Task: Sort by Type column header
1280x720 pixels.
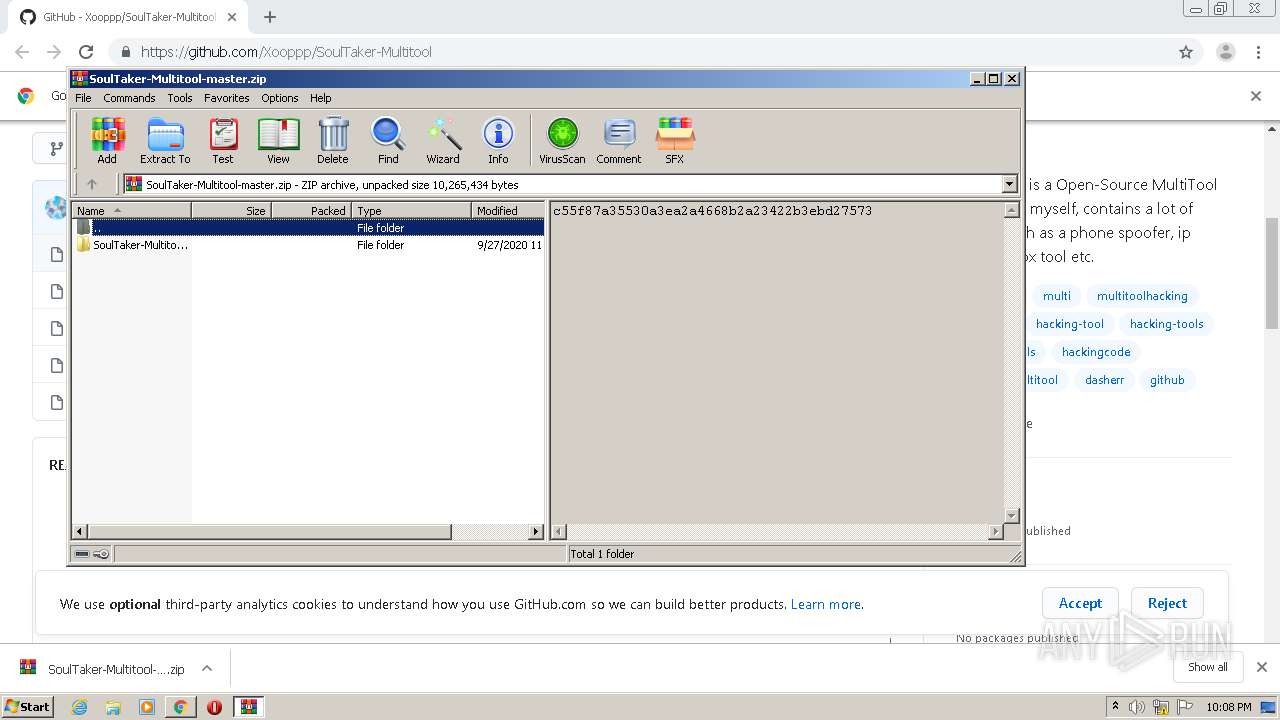Action: (411, 210)
